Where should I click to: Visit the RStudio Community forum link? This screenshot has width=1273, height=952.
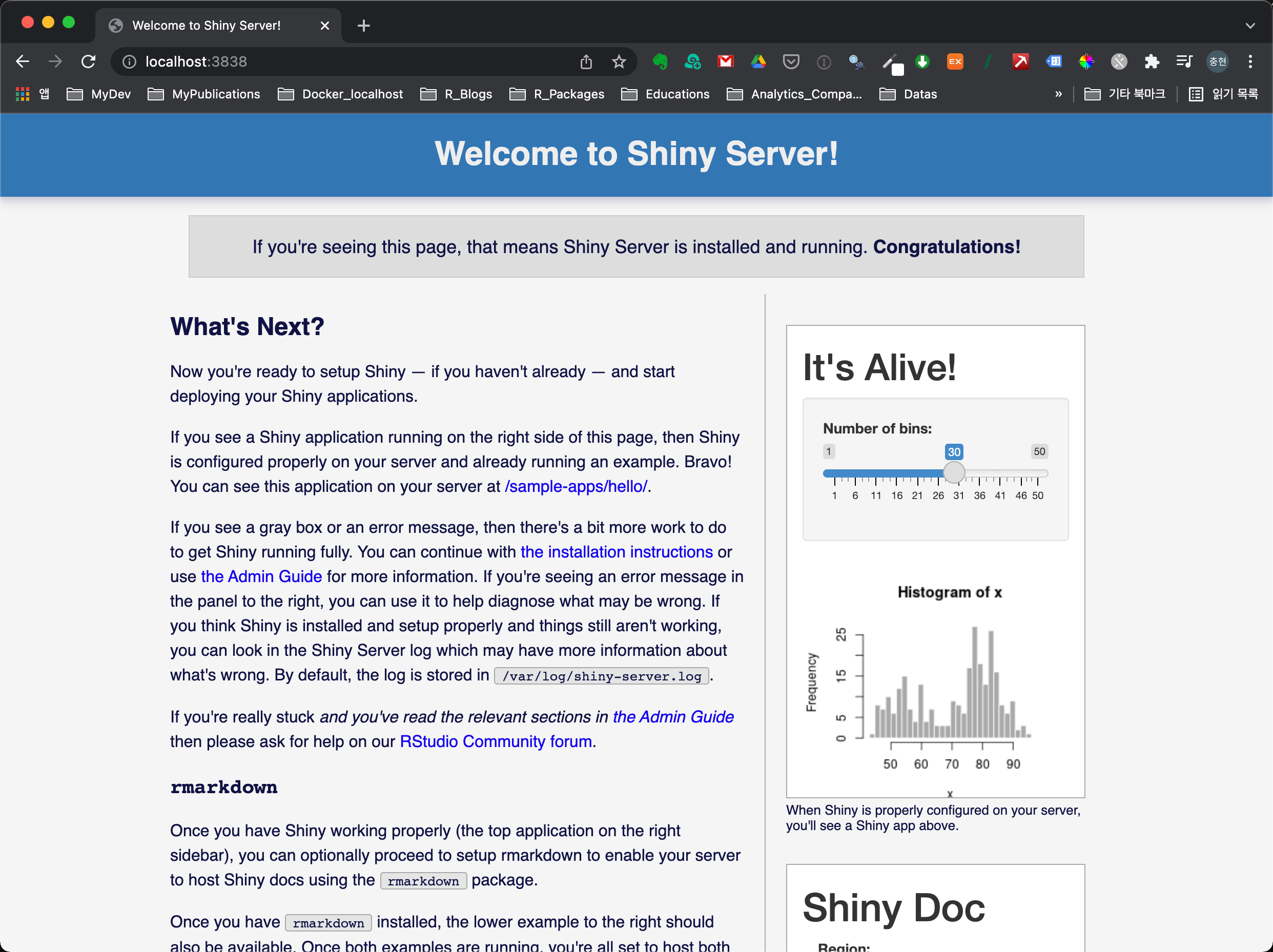496,742
